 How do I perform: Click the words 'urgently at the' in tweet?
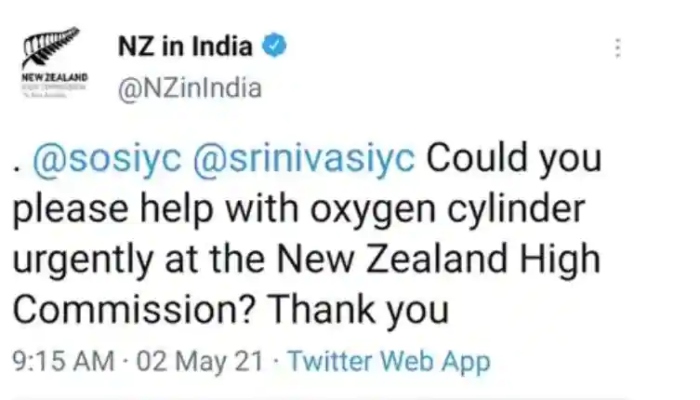point(139,260)
